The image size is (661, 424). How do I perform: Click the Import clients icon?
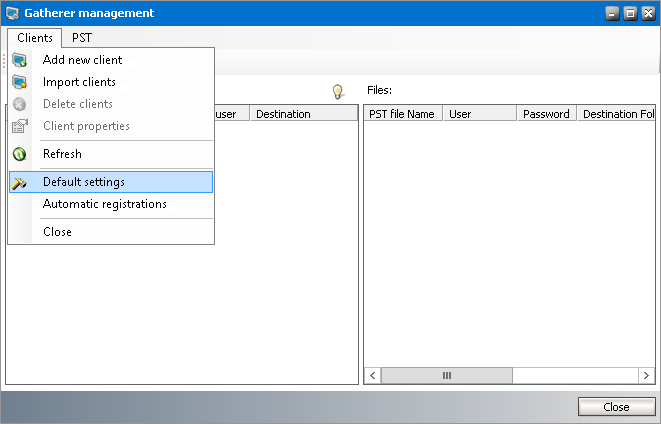[x=20, y=82]
